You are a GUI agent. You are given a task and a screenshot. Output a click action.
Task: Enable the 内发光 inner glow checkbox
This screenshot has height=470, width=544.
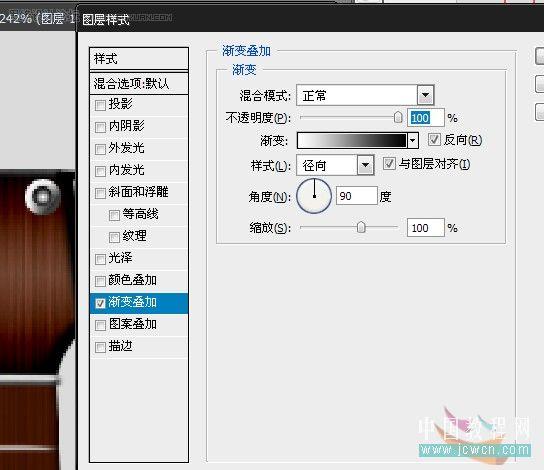100,171
